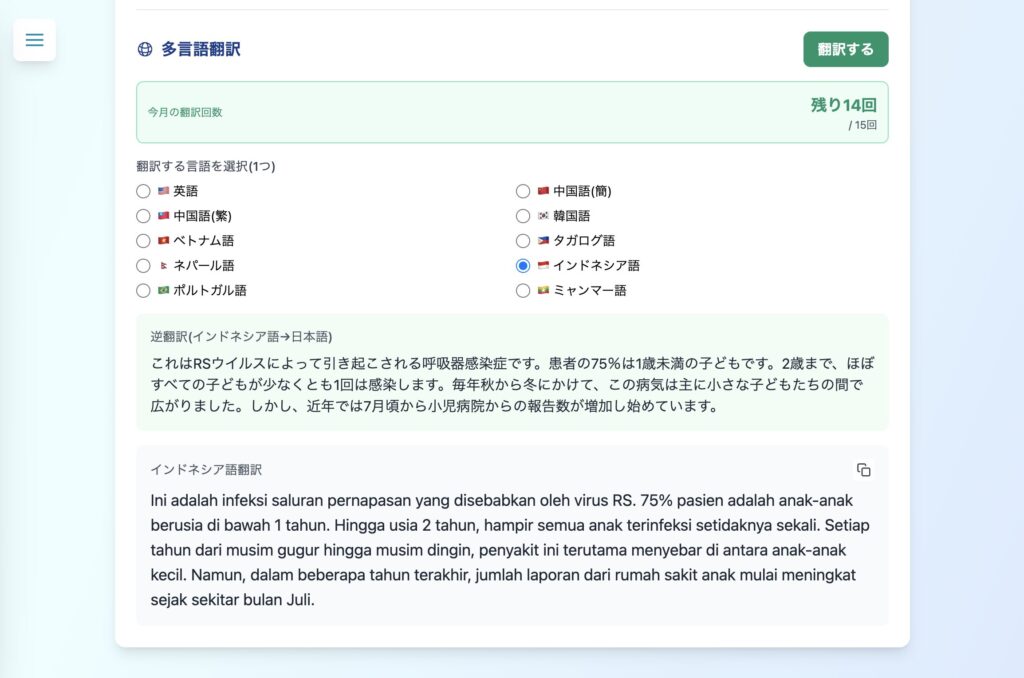Select ポルトガル語 language option
Viewport: 1024px width, 678px height.
pos(143,291)
